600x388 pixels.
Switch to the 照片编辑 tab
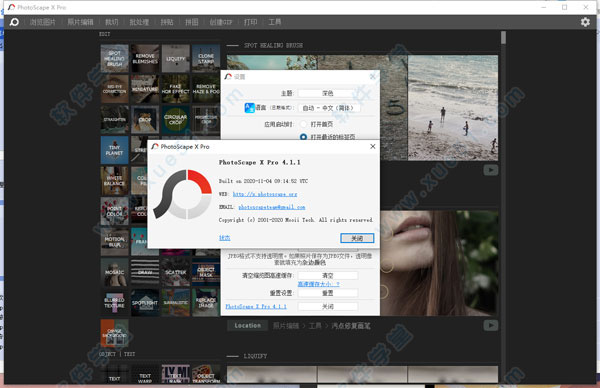coord(80,22)
